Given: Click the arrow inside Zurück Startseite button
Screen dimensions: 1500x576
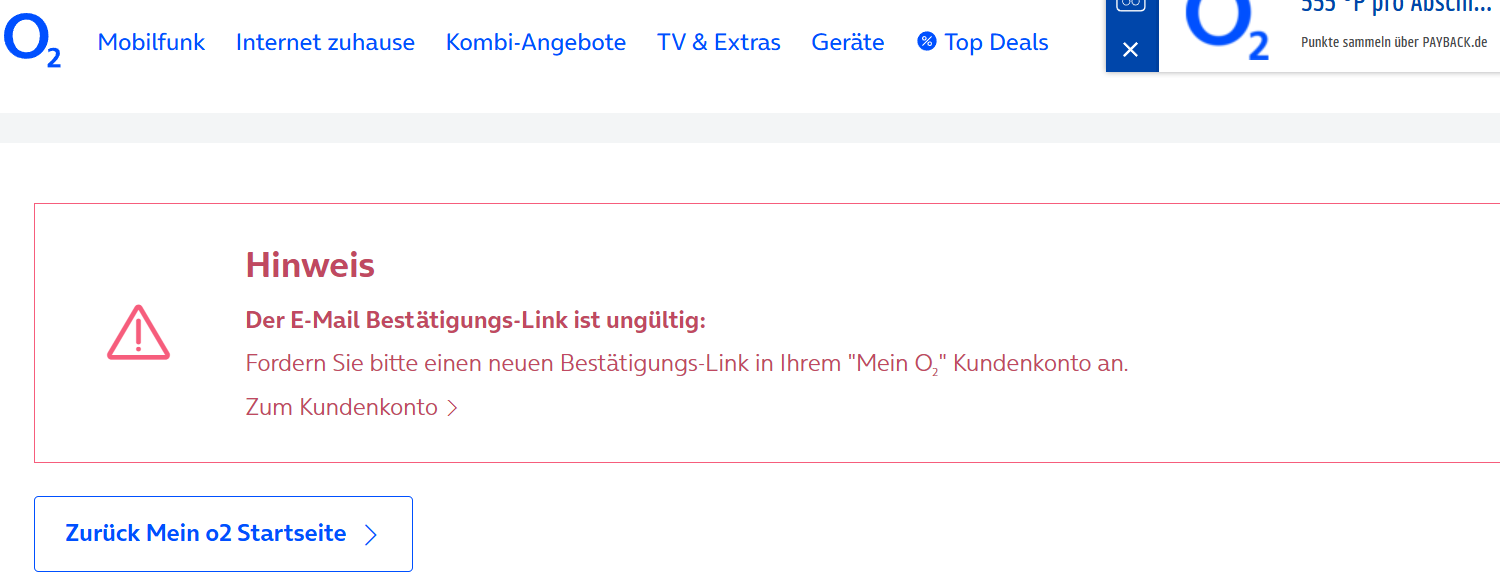Looking at the screenshot, I should [x=371, y=535].
